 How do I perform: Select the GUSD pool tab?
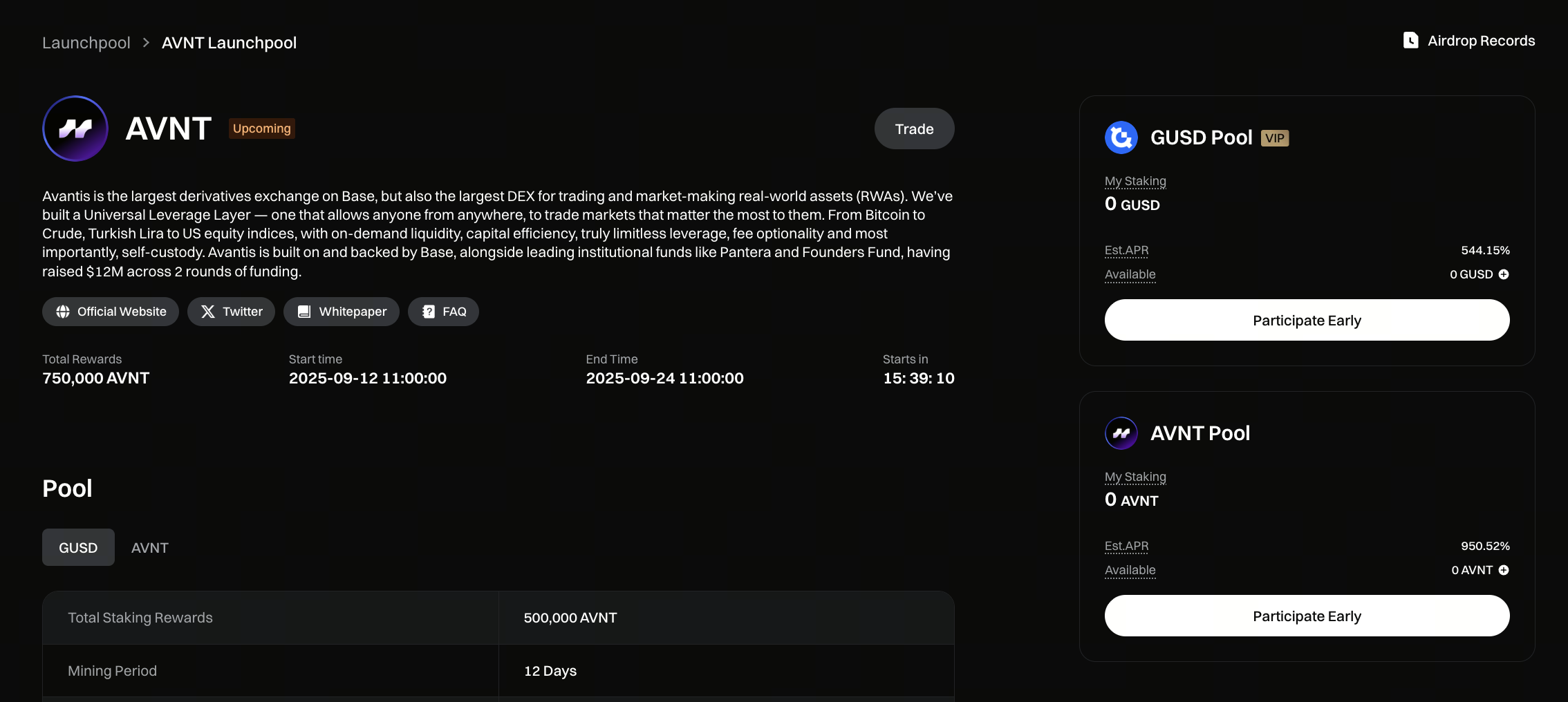click(x=78, y=547)
